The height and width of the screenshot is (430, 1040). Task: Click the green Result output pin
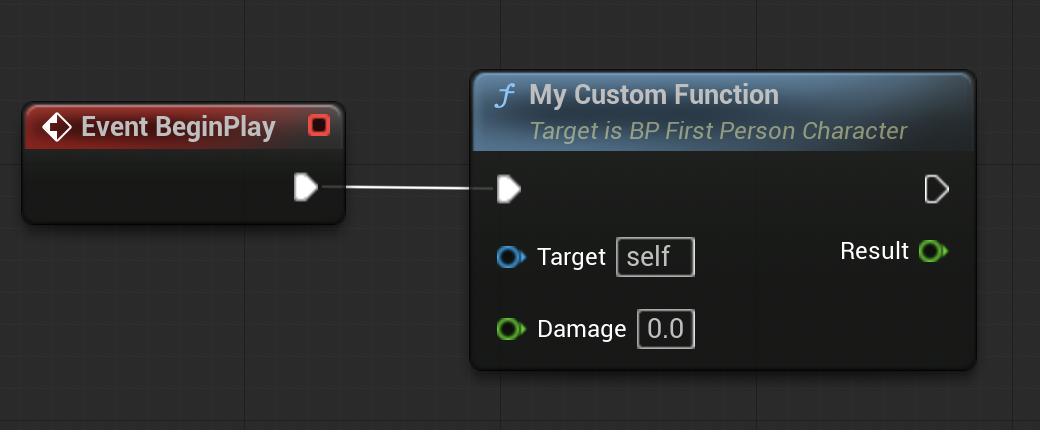coord(933,251)
